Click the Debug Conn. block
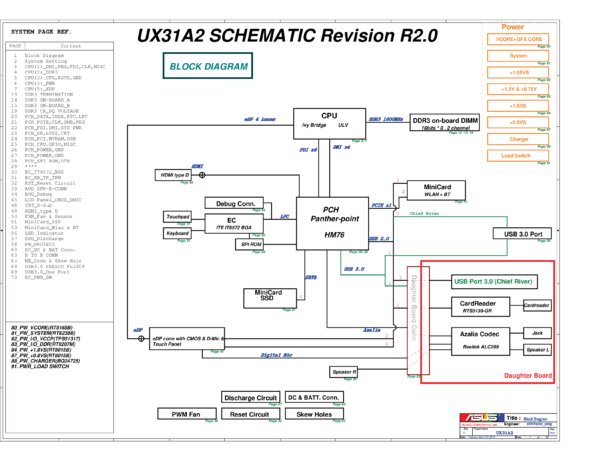The image size is (600, 464). pyautogui.click(x=235, y=203)
